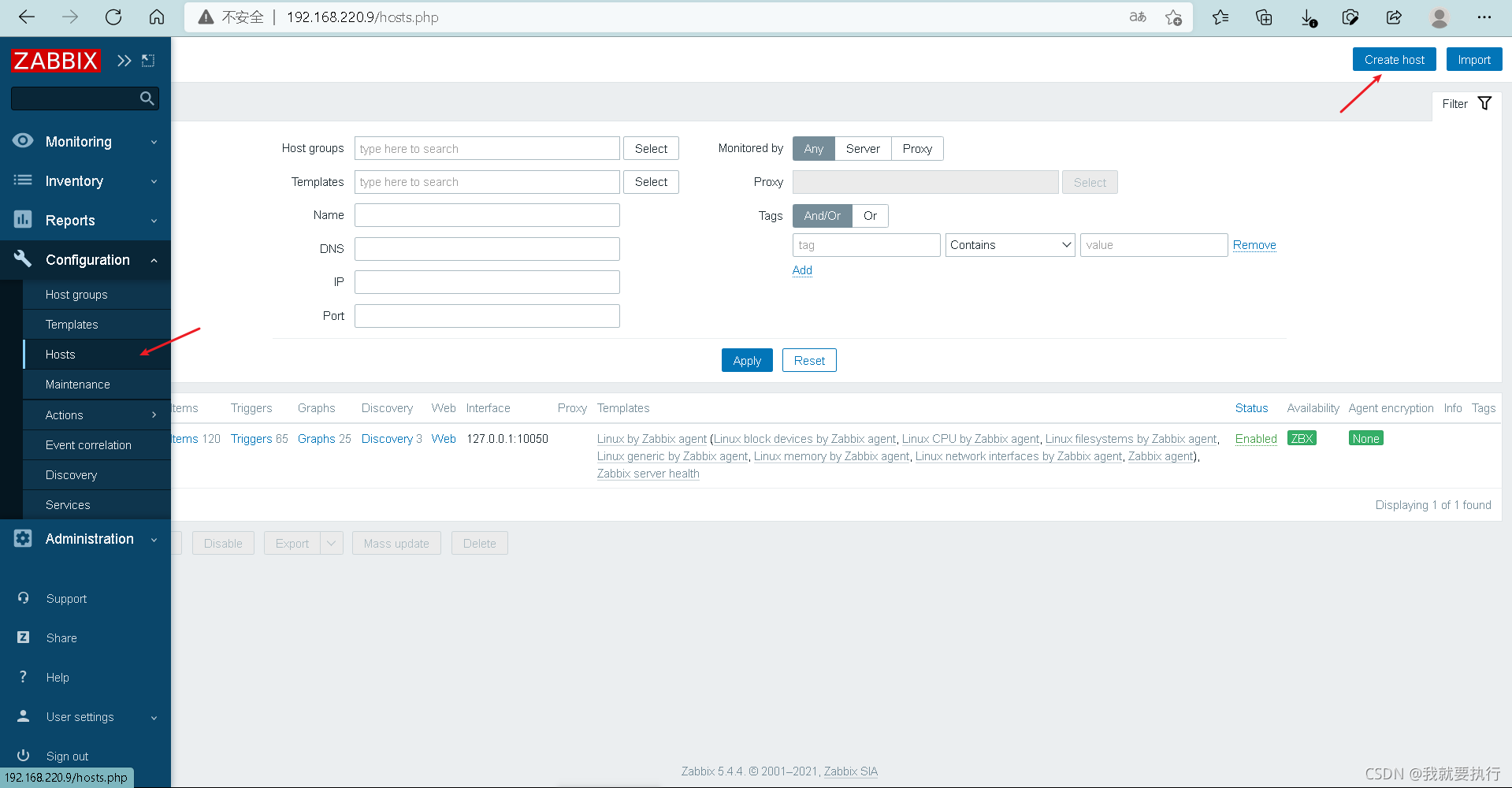The image size is (1512, 788).
Task: Remove the tag filter row
Action: coord(1254,245)
